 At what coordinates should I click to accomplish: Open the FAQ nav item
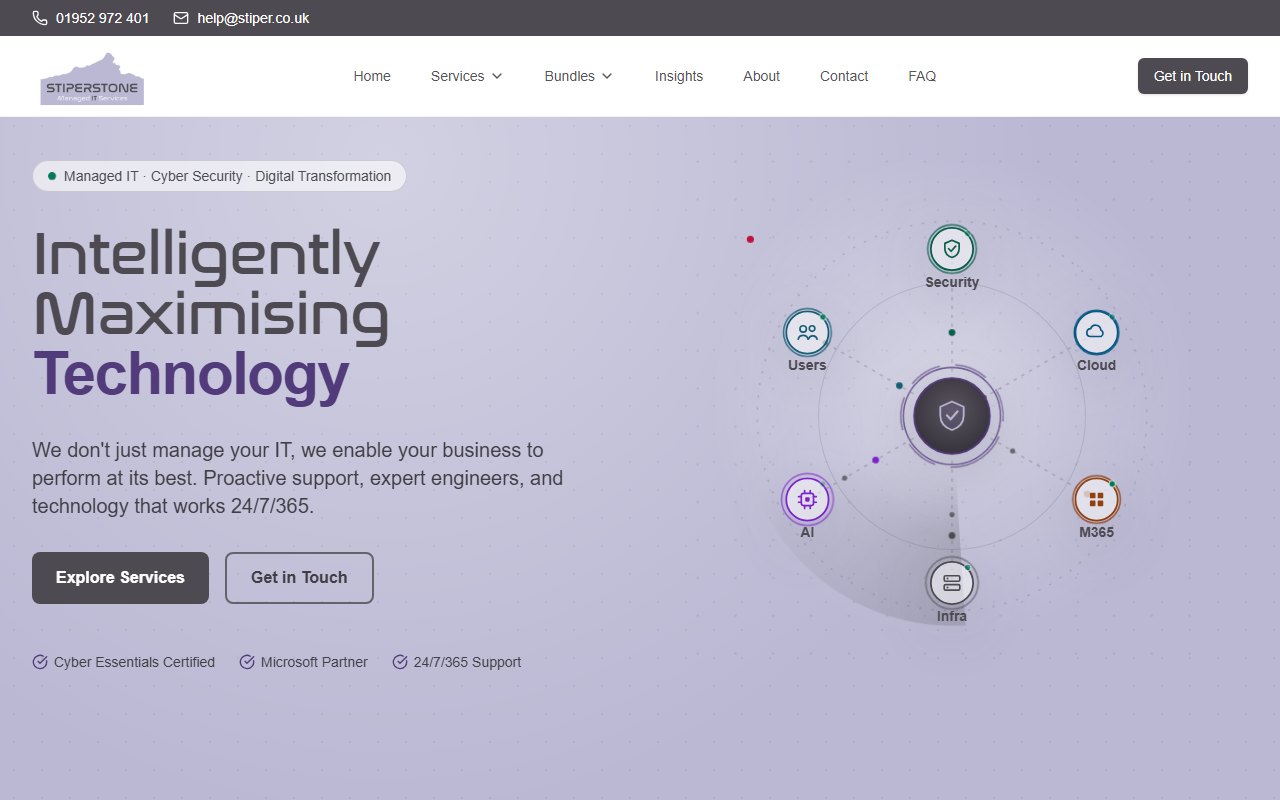(x=922, y=76)
